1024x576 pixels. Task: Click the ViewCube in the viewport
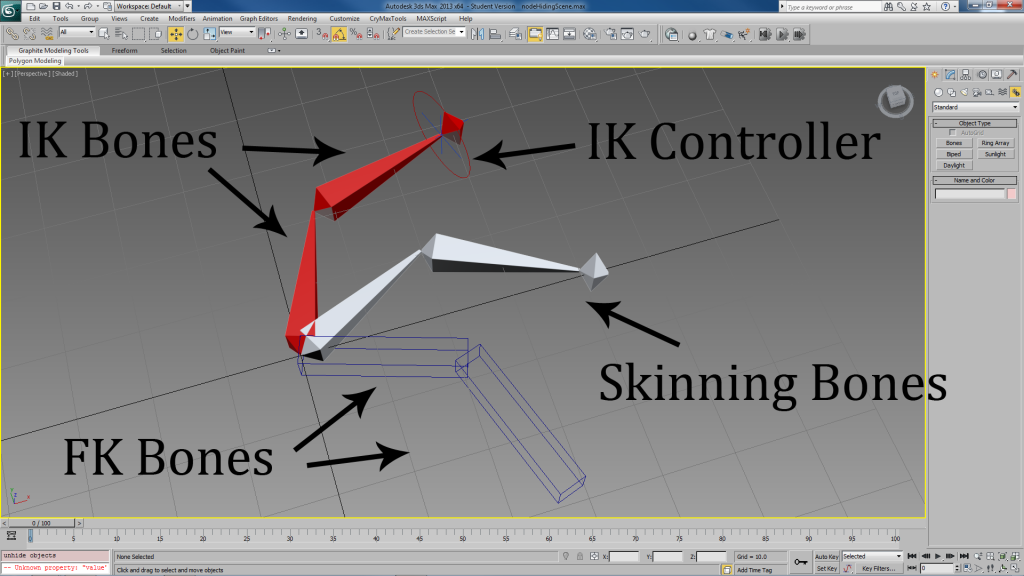pos(894,100)
